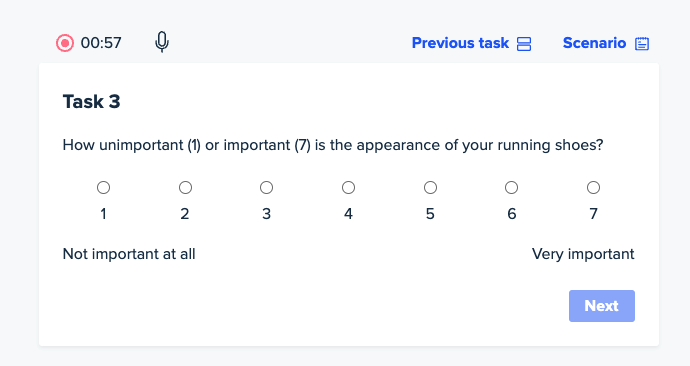Click the Scenario notepad icon
The height and width of the screenshot is (366, 690).
tap(642, 44)
